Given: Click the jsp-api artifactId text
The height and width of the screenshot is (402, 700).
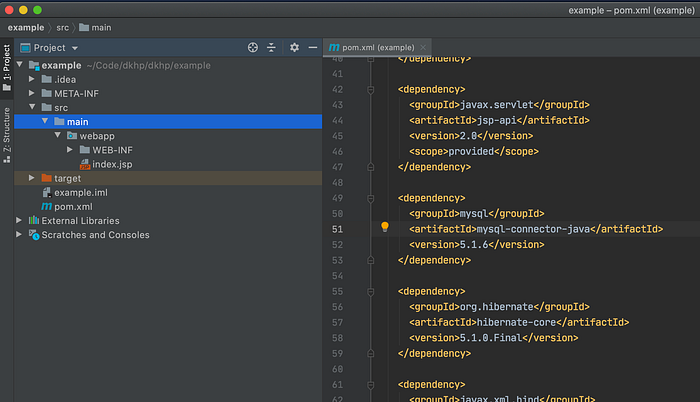Looking at the screenshot, I should [x=496, y=121].
